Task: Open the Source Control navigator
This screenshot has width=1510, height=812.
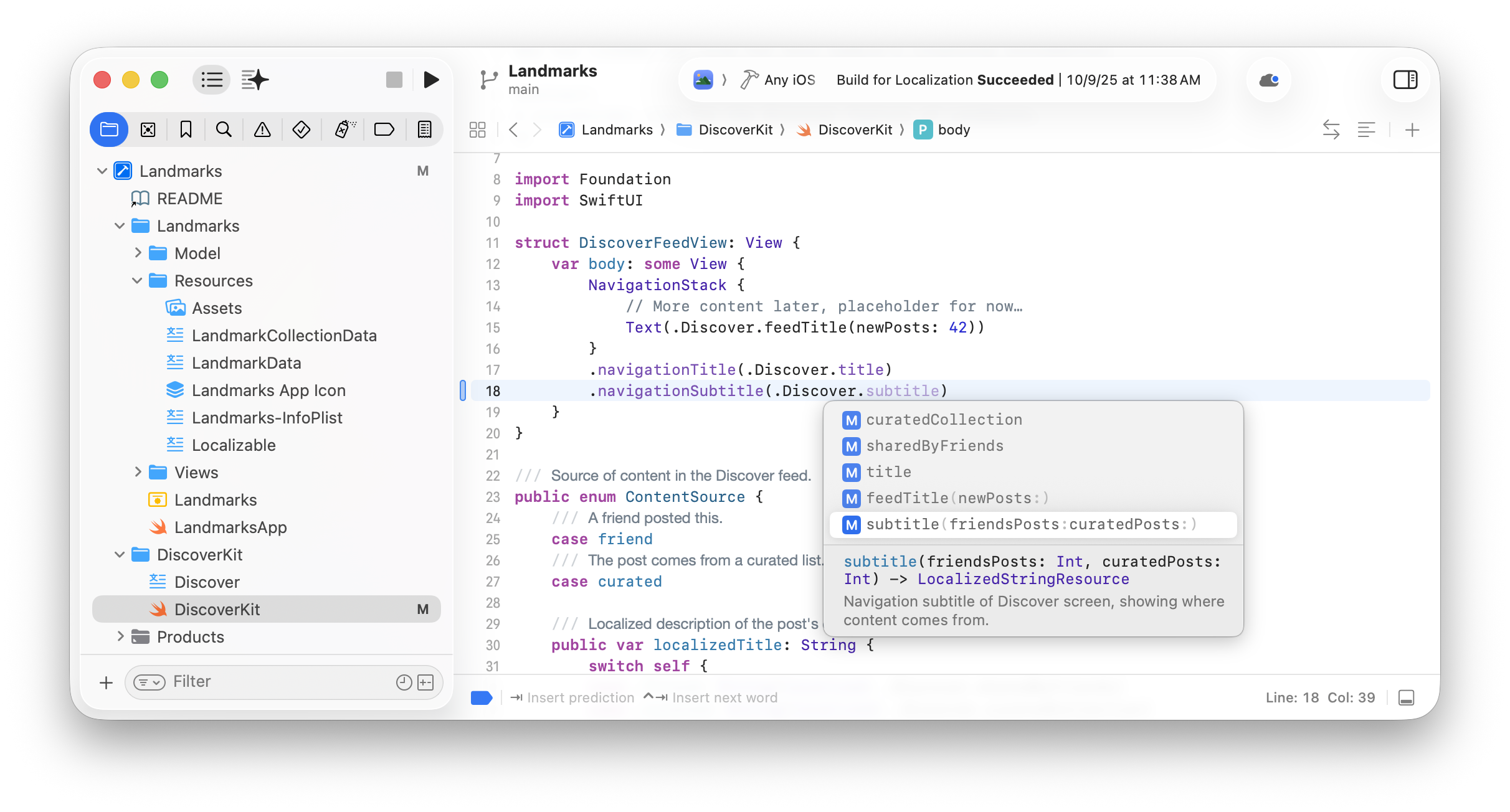Action: (148, 130)
